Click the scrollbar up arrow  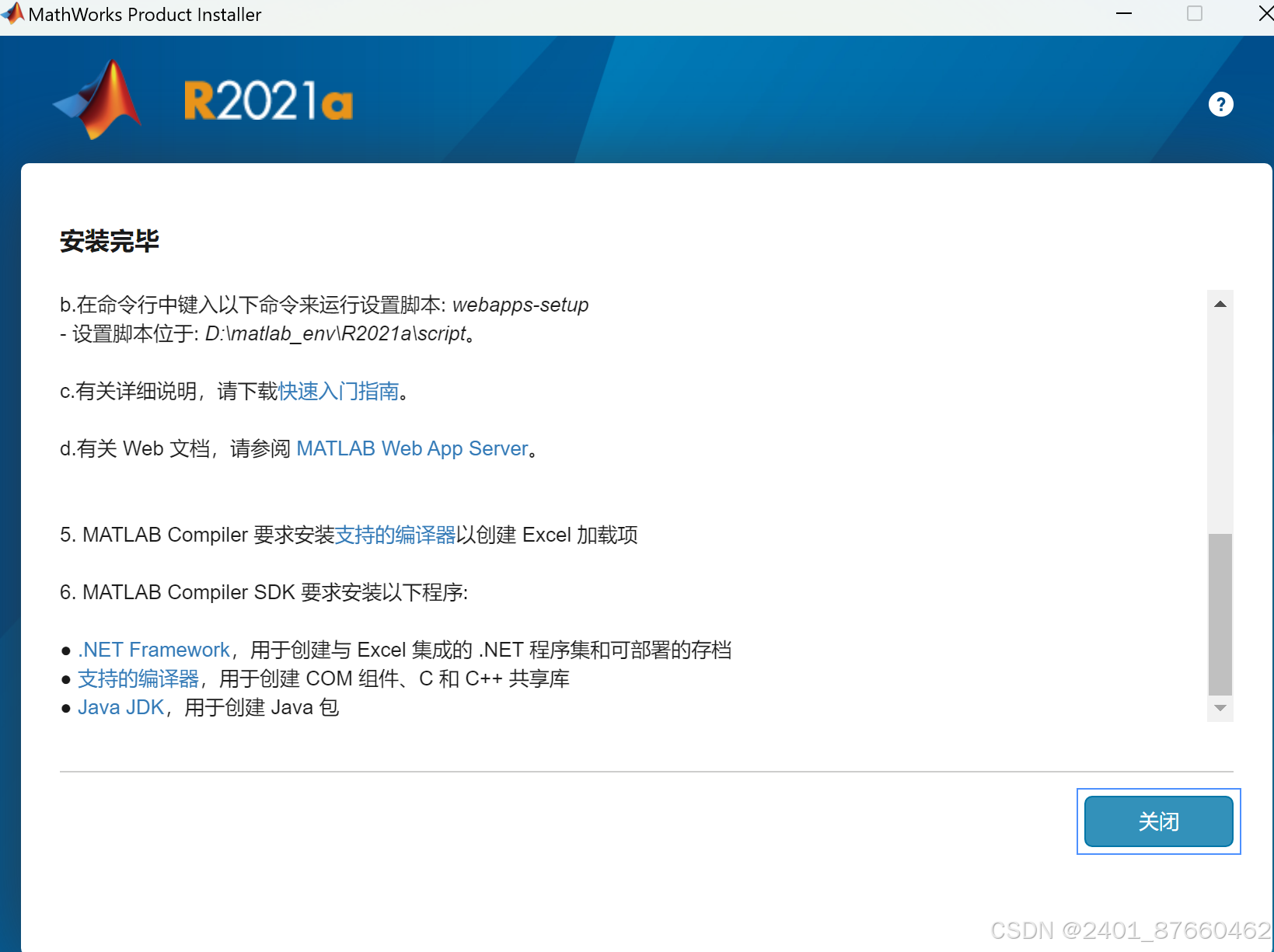pyautogui.click(x=1220, y=303)
